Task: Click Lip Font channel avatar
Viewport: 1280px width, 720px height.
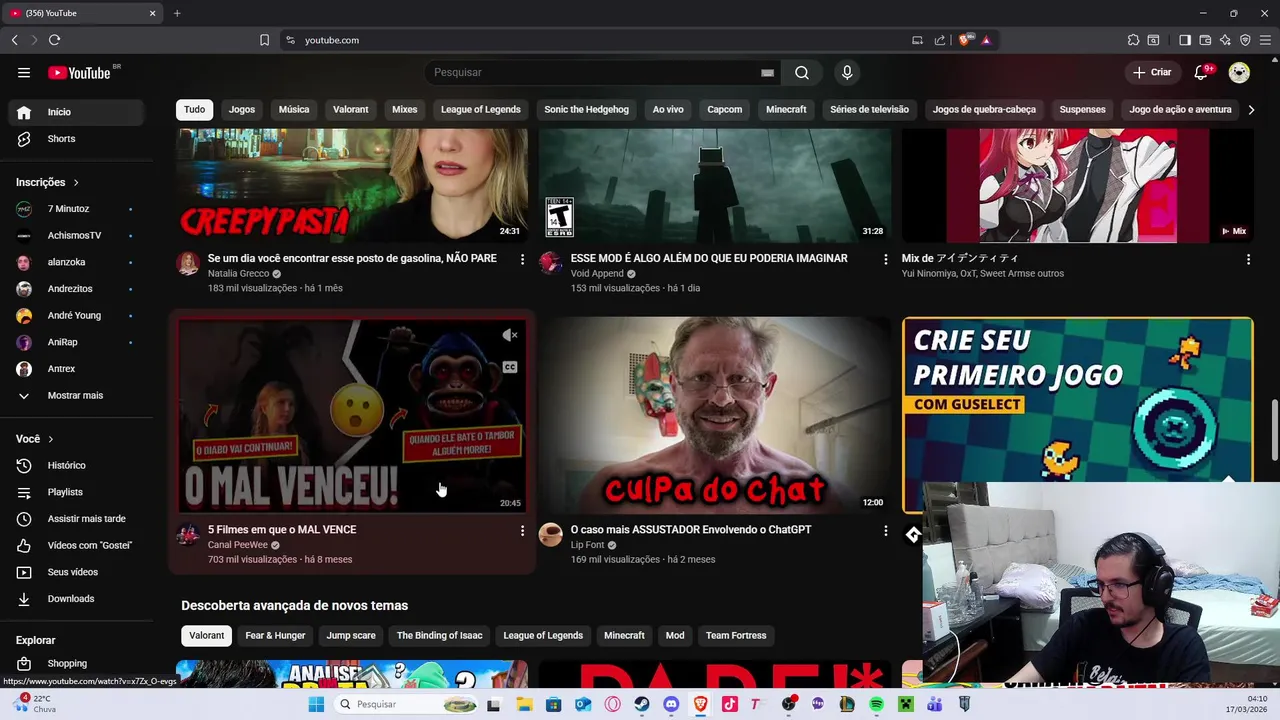Action: pyautogui.click(x=551, y=534)
